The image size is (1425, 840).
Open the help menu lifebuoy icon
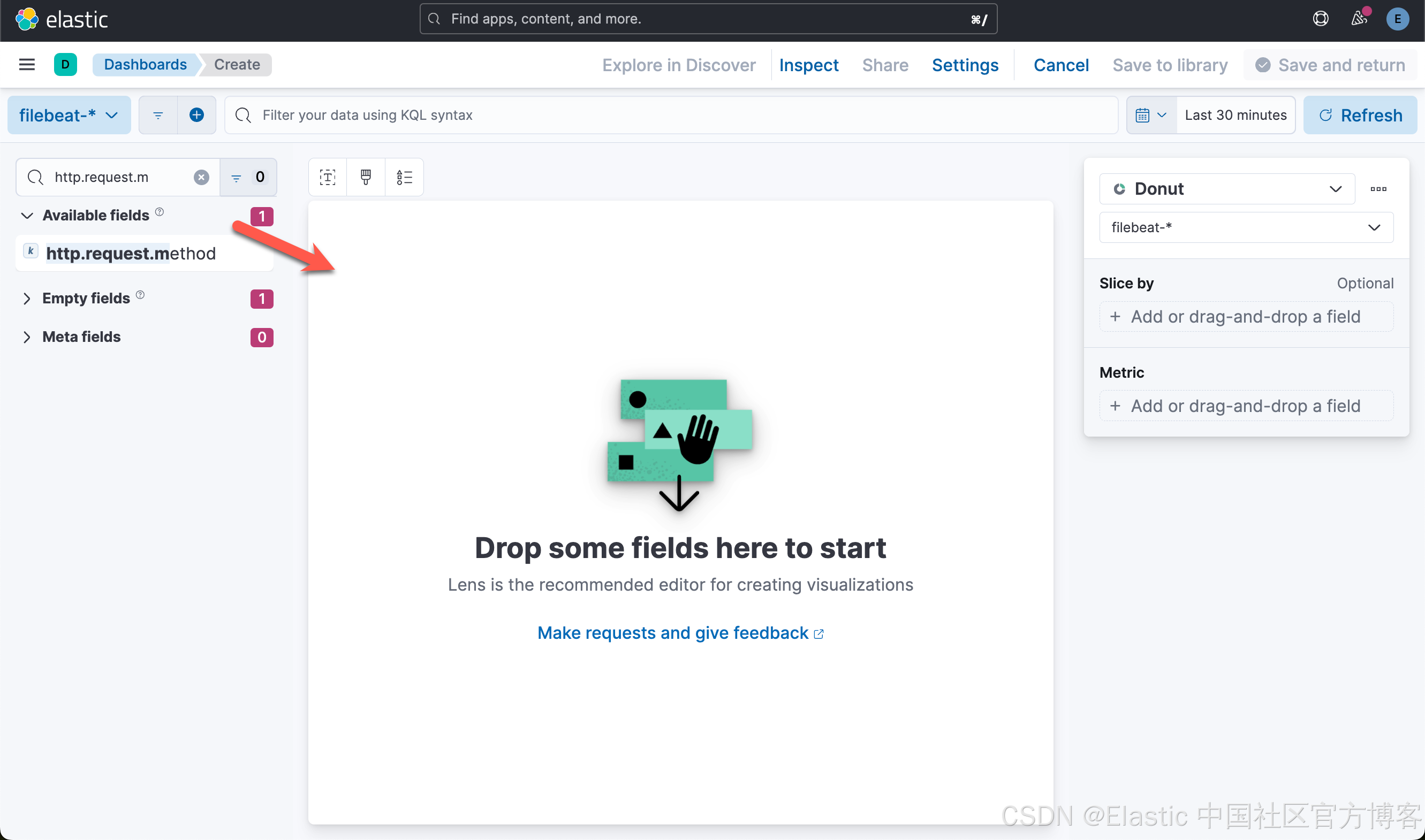tap(1320, 19)
